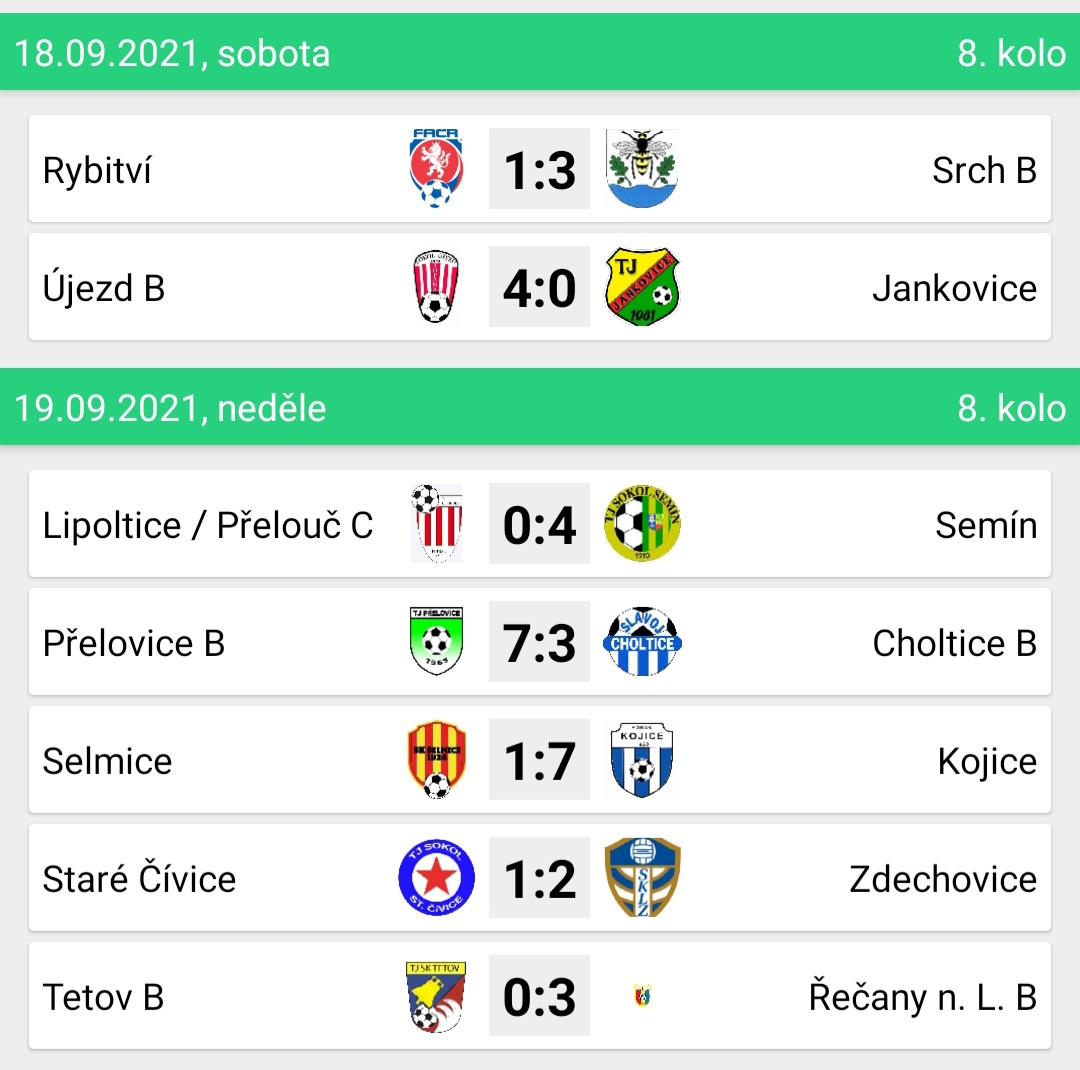The width and height of the screenshot is (1080, 1070).
Task: Select the Kojice blue shield logo
Action: coord(642,759)
